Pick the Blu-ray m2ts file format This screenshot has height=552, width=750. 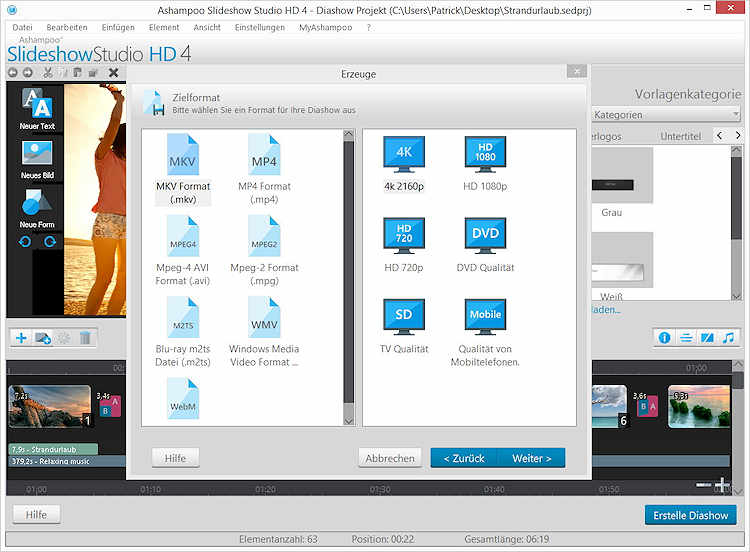coord(183,317)
